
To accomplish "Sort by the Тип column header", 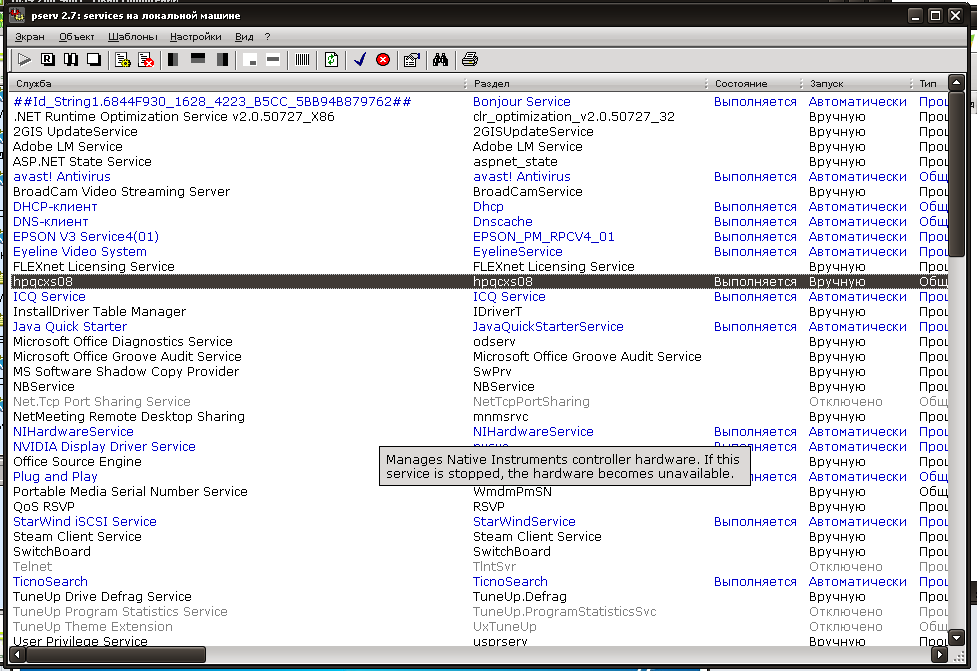I will [x=928, y=83].
